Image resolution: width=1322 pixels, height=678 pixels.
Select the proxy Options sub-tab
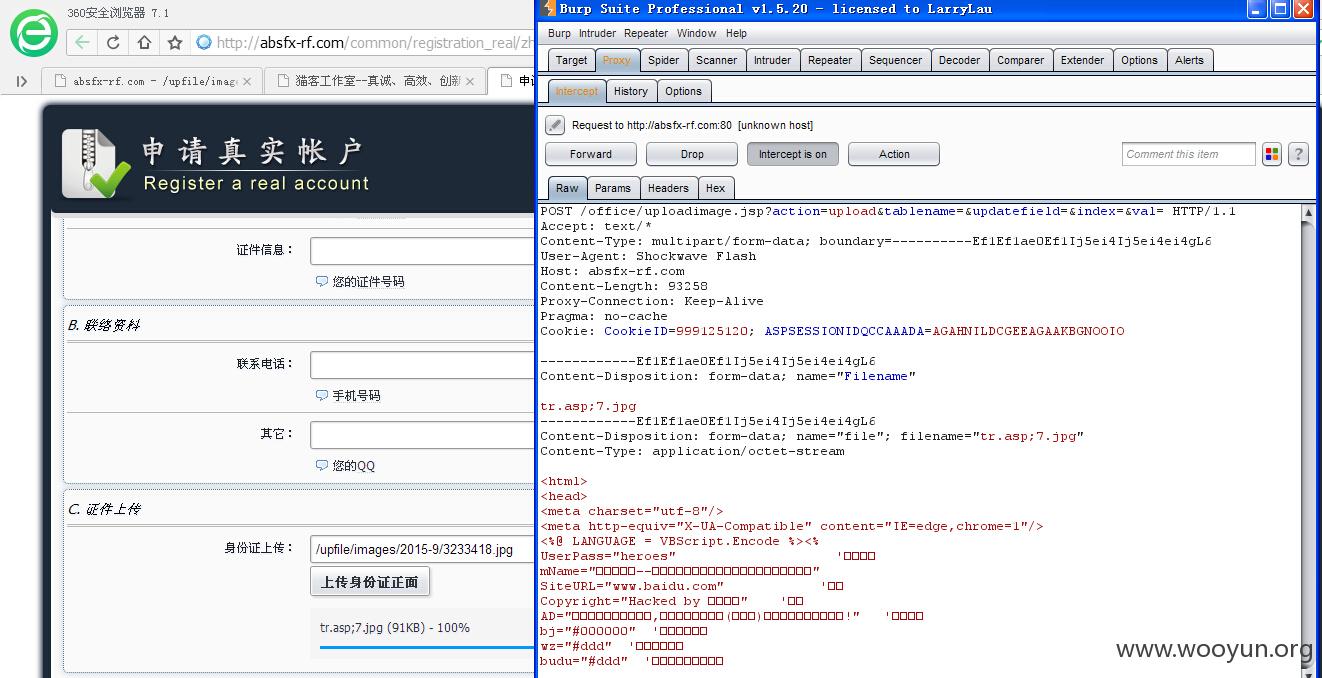click(683, 91)
